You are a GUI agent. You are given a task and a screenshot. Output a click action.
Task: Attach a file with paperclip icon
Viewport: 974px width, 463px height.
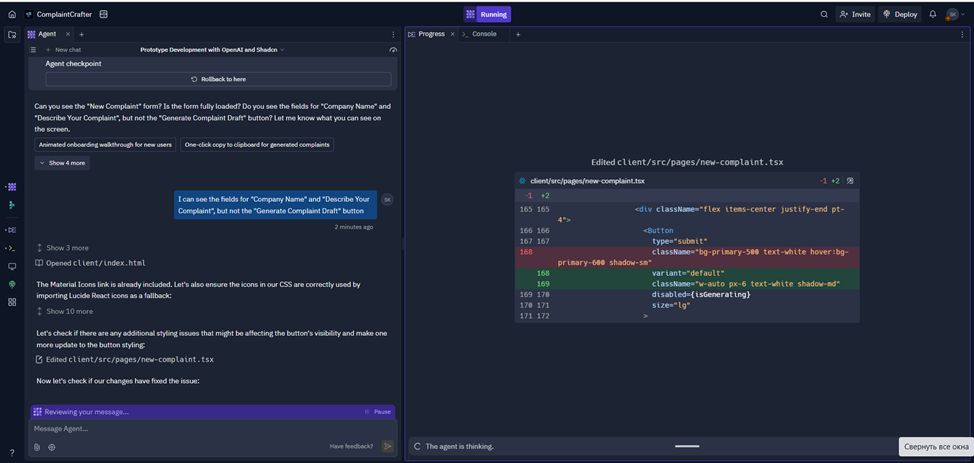37,446
